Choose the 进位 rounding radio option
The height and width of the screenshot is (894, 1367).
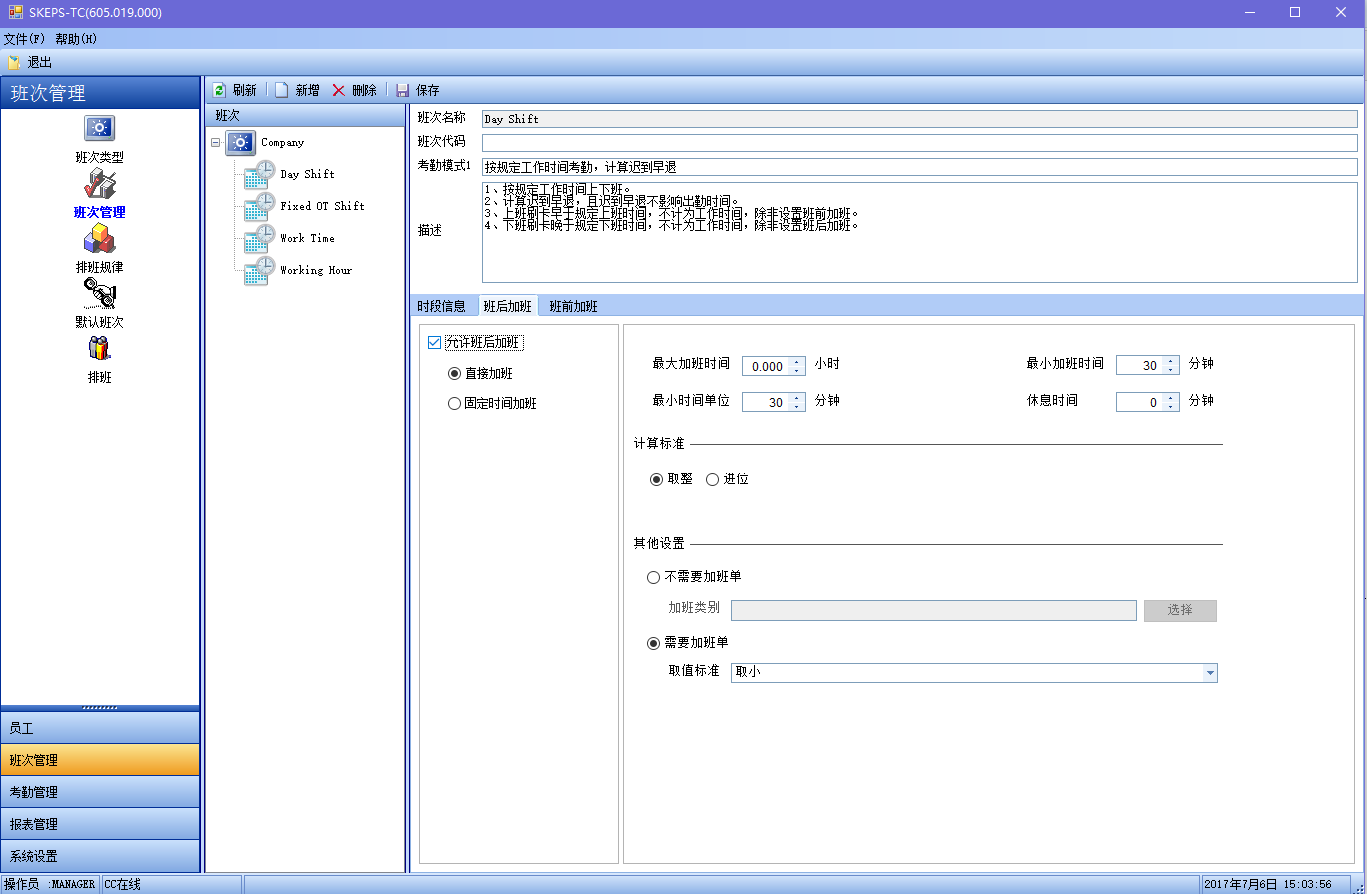point(713,479)
